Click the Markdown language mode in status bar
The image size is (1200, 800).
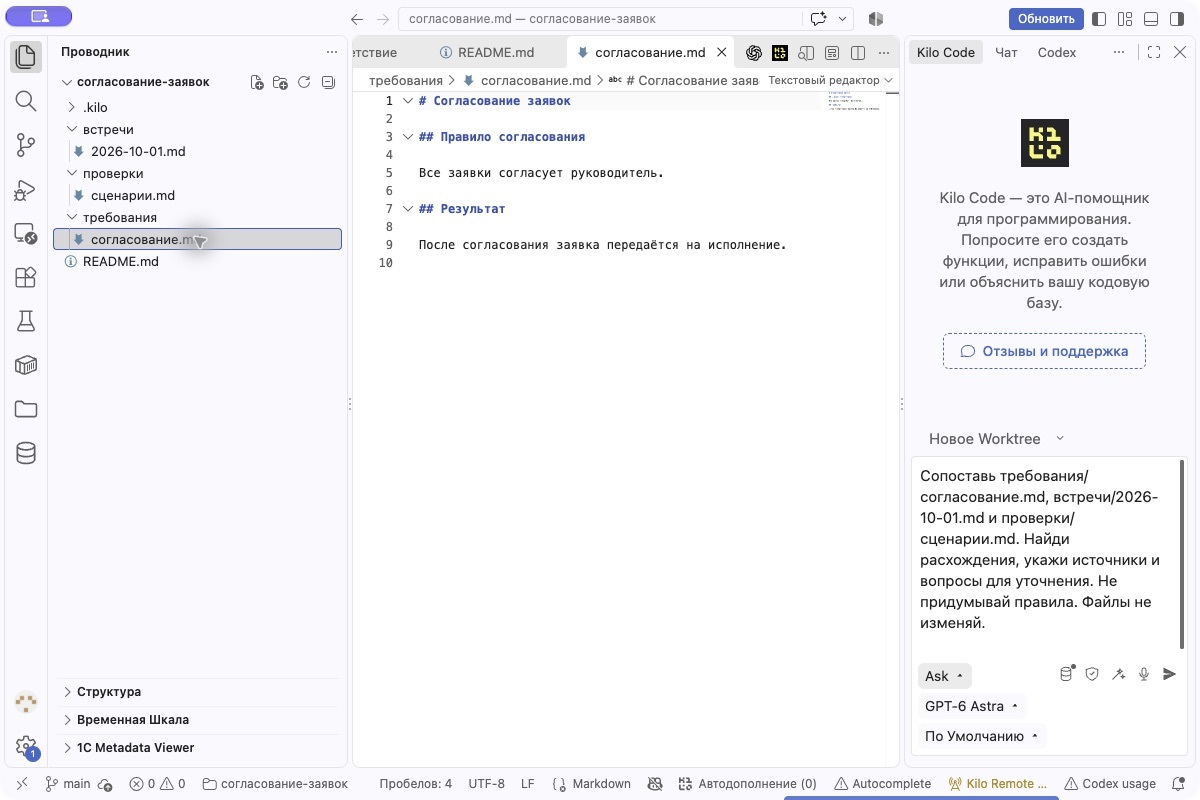coord(601,784)
